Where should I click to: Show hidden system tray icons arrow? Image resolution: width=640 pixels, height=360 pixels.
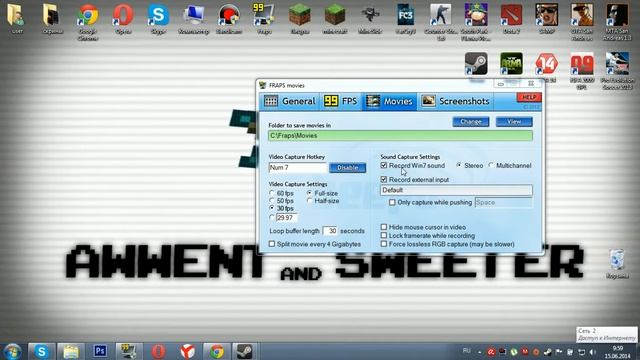[x=479, y=352]
